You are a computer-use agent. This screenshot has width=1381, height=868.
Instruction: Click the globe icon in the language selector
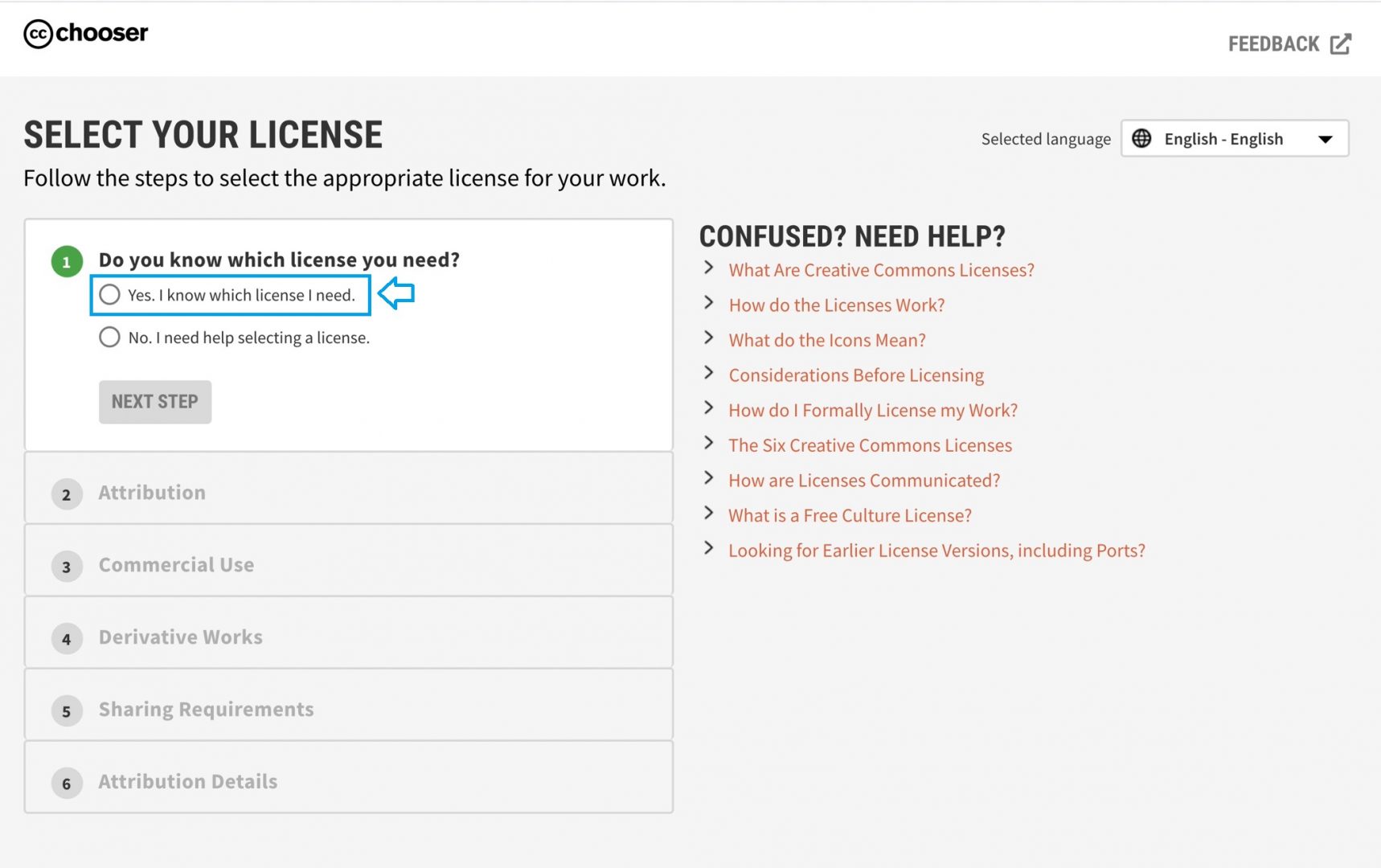1144,138
